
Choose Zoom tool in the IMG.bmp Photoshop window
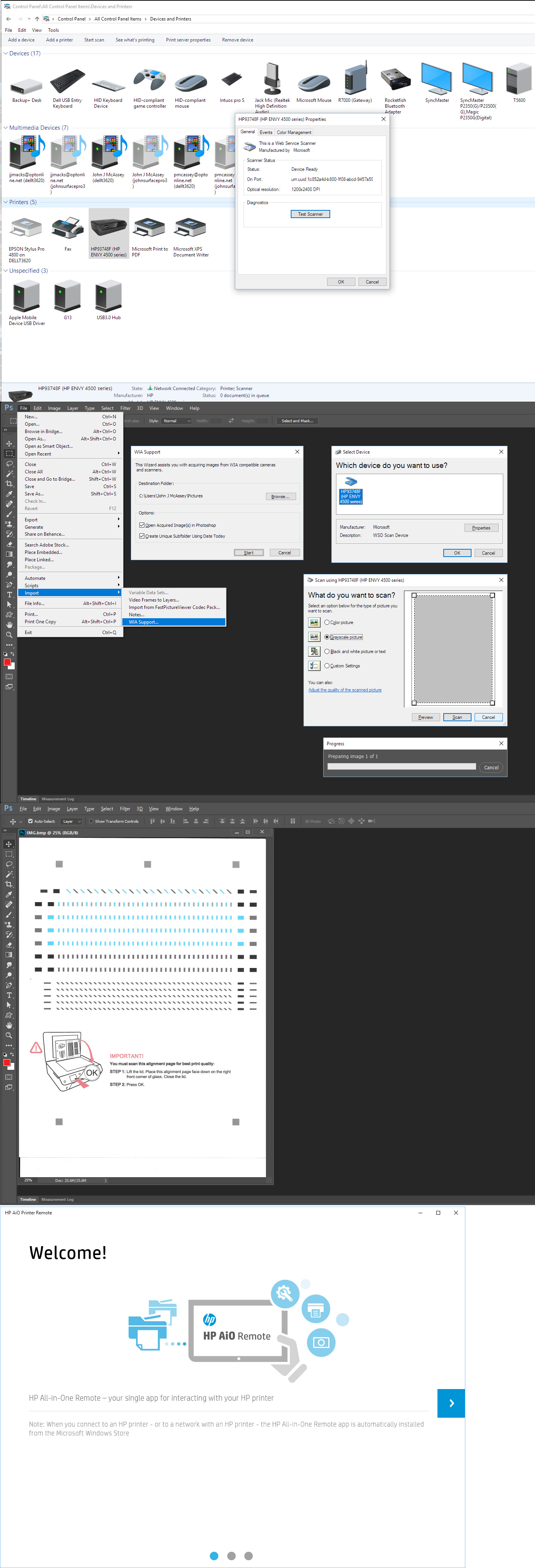(9, 1035)
